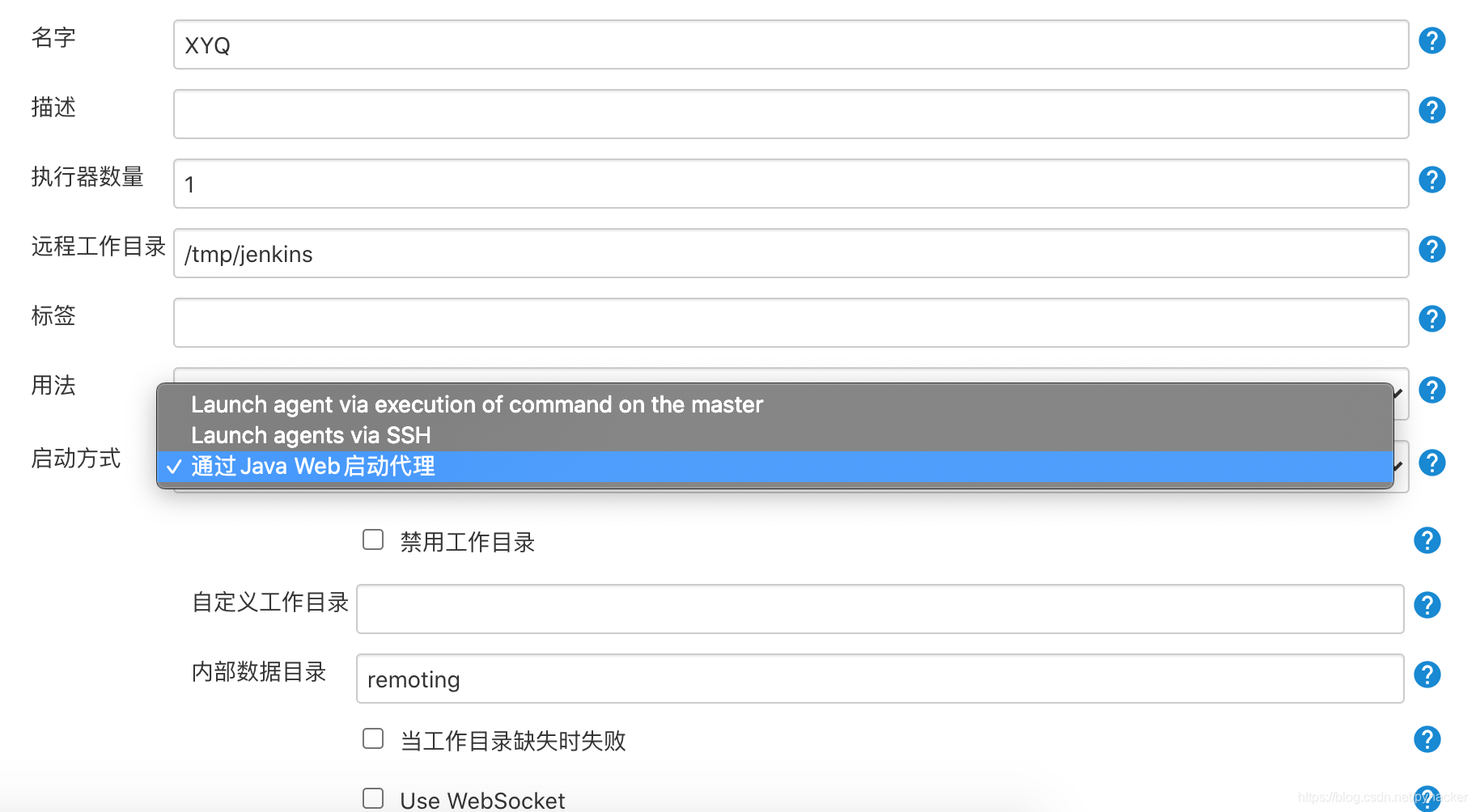This screenshot has width=1476, height=812.
Task: Open help for 执行器数量 field
Action: coord(1431,180)
